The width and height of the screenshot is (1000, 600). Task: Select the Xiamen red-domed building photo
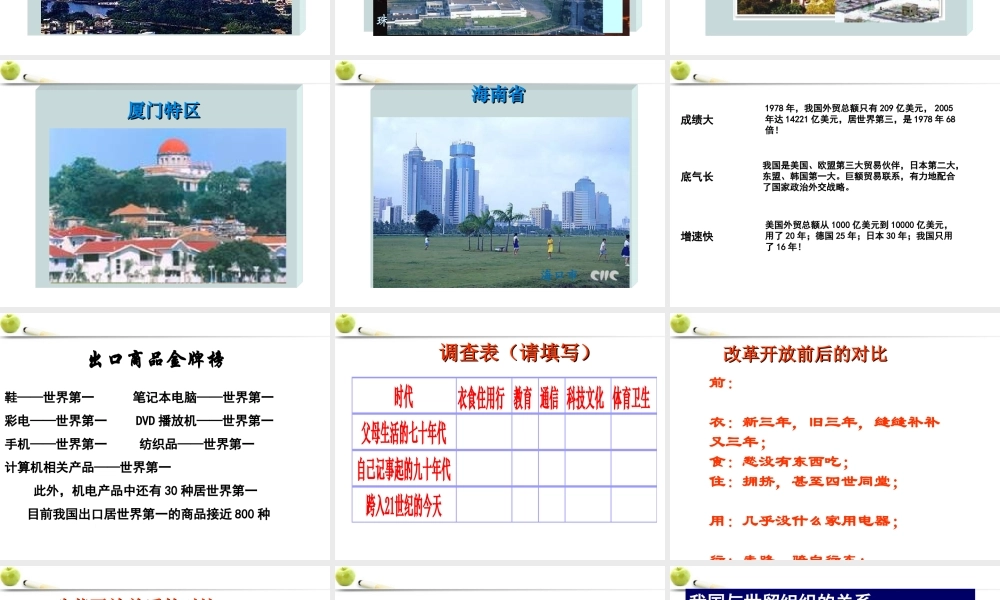click(x=168, y=205)
